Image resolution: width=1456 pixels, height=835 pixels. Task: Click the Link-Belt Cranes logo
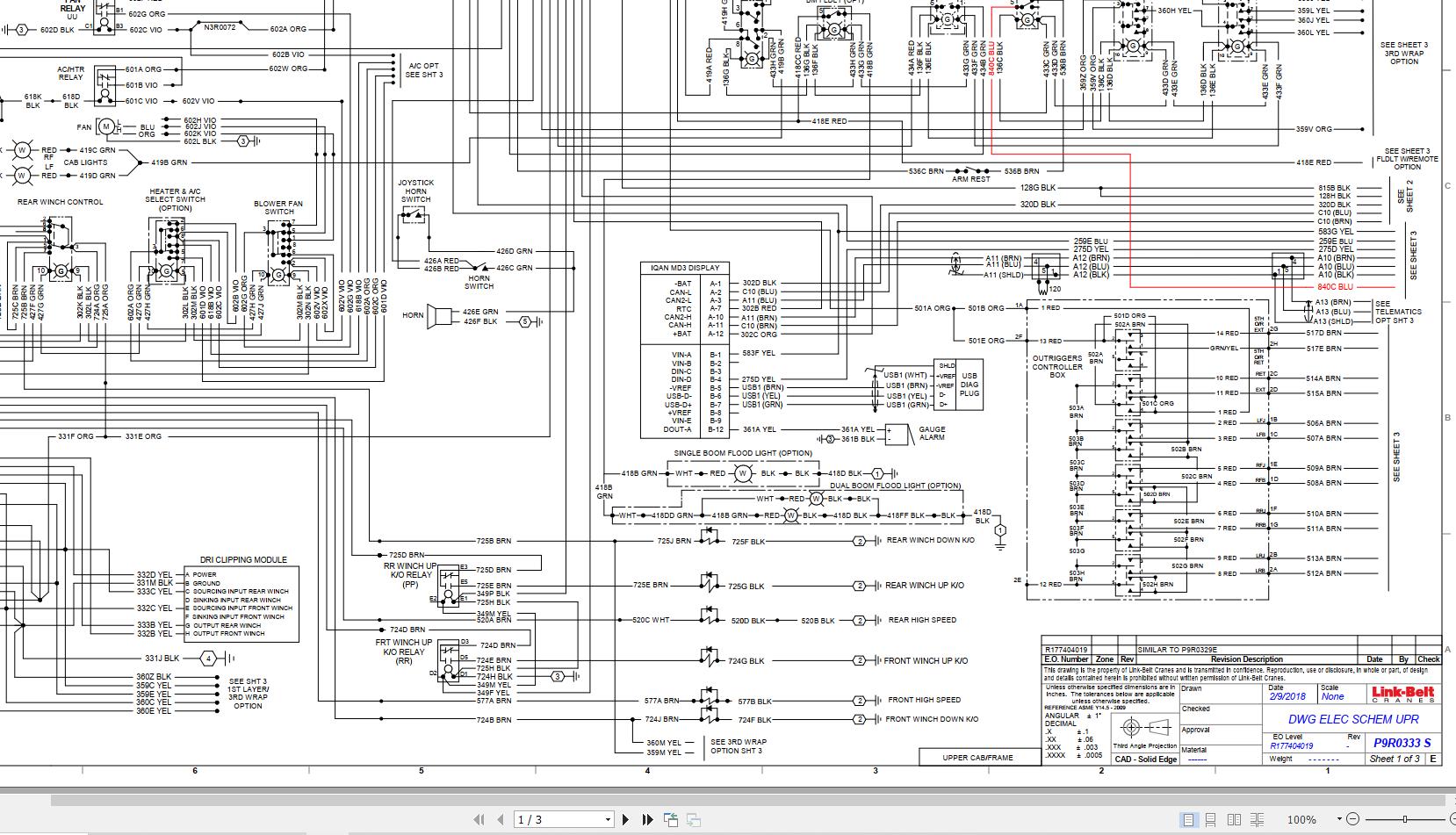pyautogui.click(x=1402, y=695)
